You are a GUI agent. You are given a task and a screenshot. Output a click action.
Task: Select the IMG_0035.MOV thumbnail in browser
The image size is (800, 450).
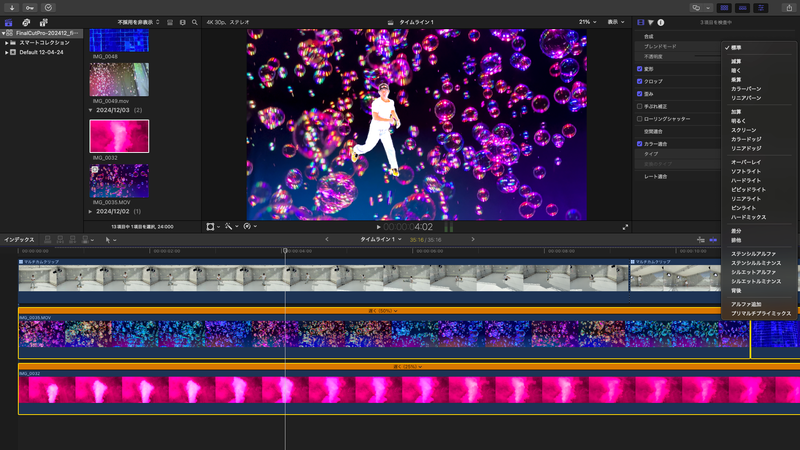coord(119,181)
